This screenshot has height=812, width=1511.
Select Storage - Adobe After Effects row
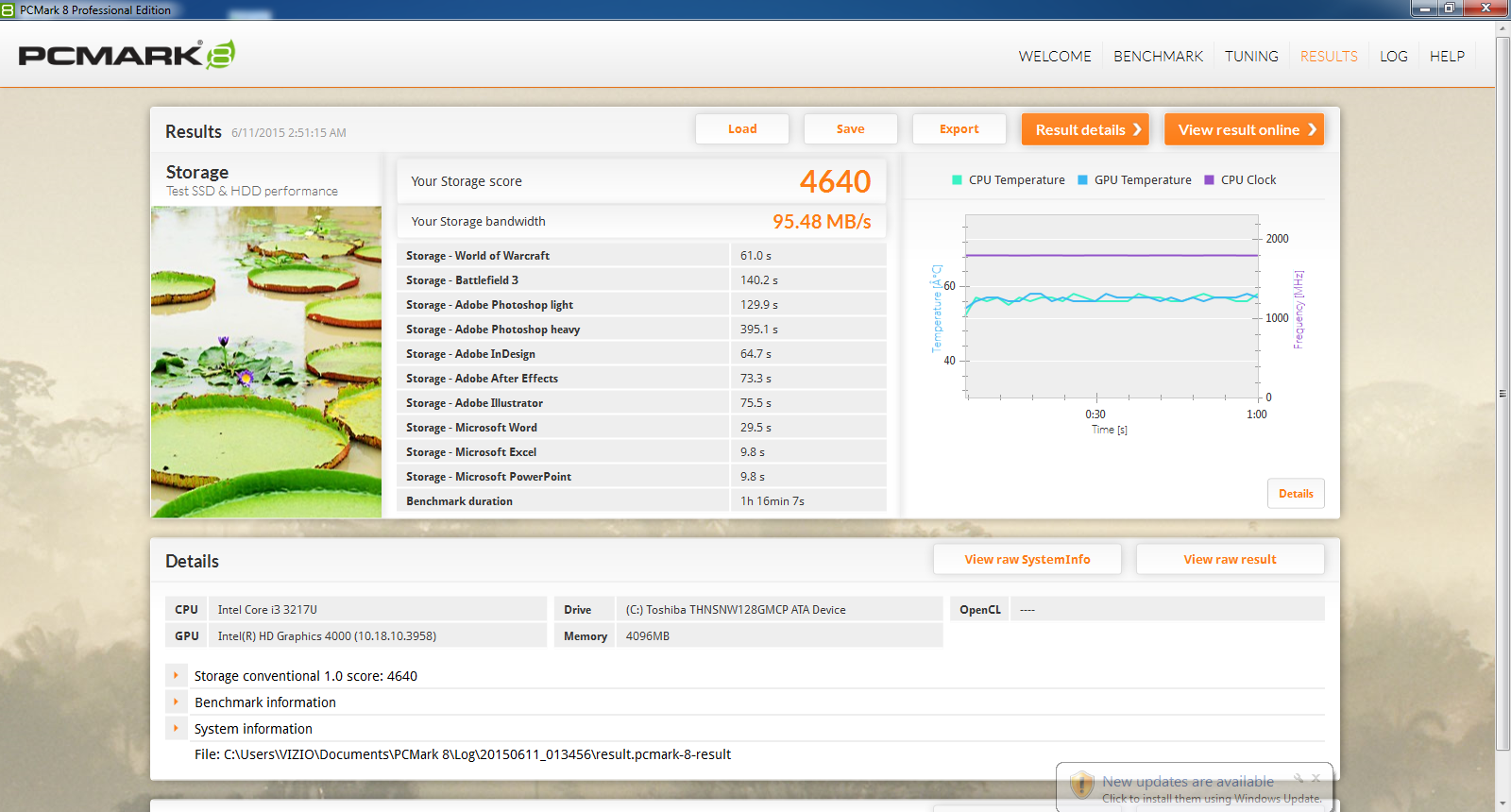coord(641,379)
